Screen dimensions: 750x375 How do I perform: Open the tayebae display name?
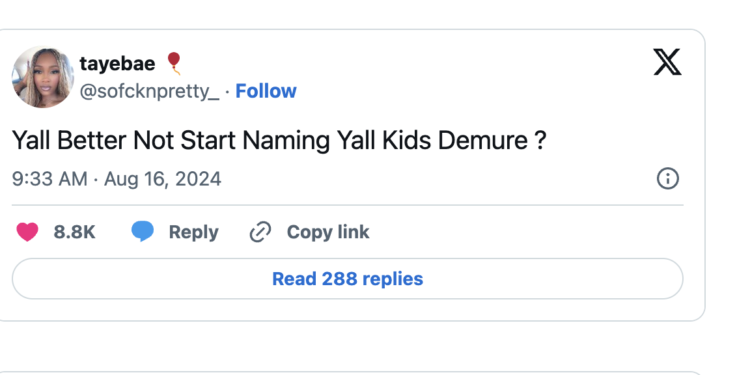[x=117, y=64]
